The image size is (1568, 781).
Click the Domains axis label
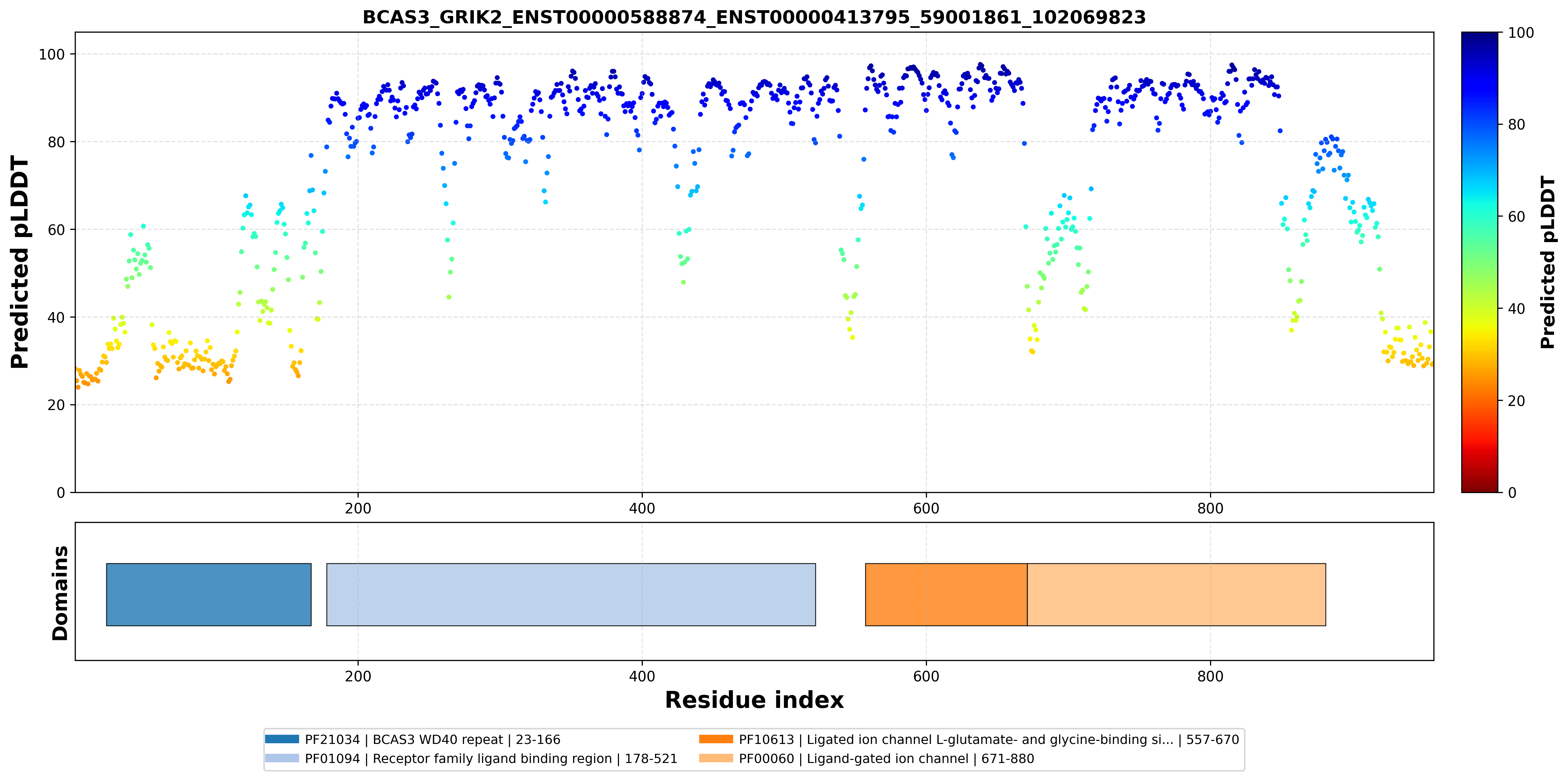(59, 593)
